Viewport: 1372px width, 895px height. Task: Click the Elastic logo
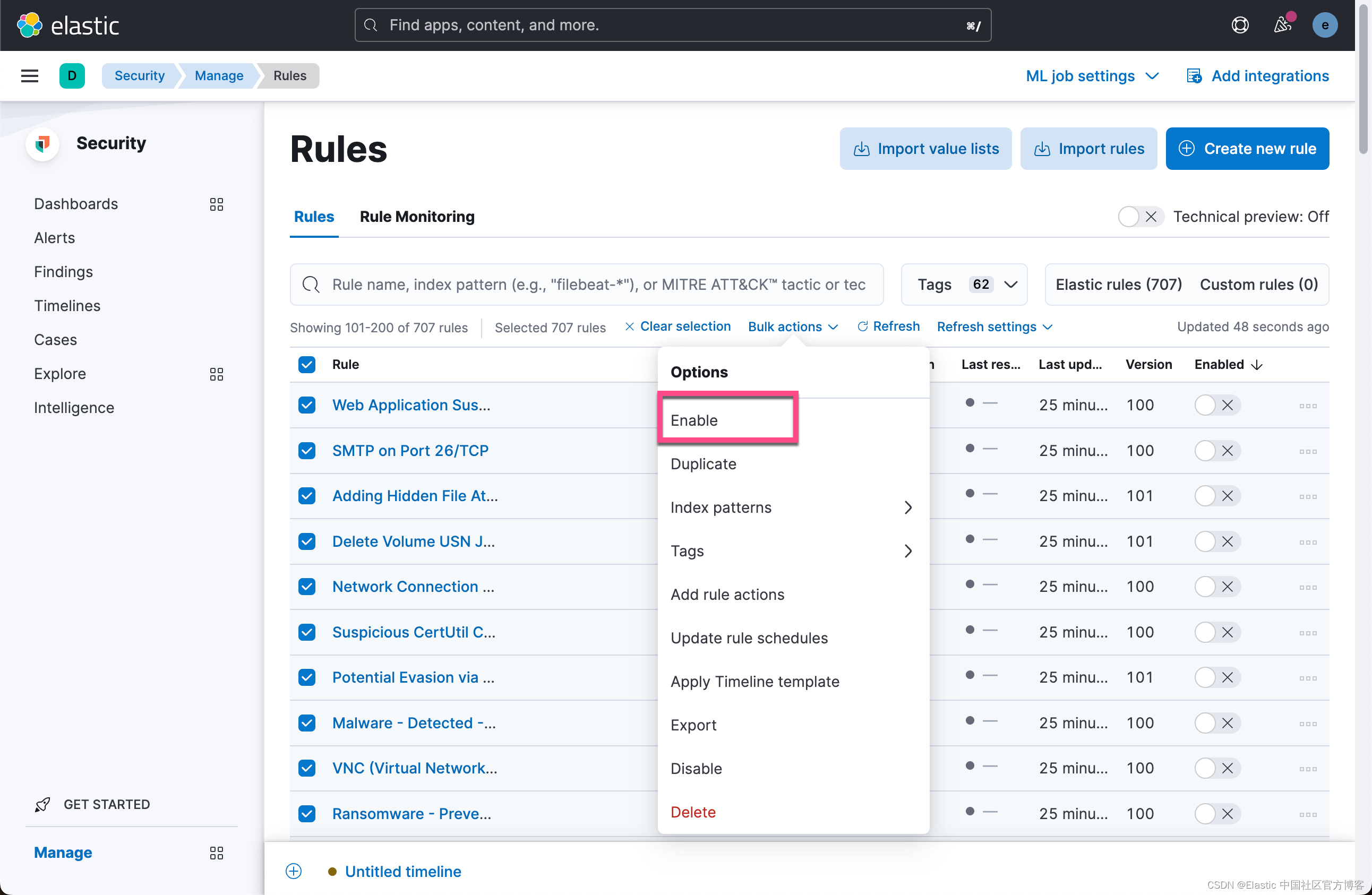pos(68,25)
